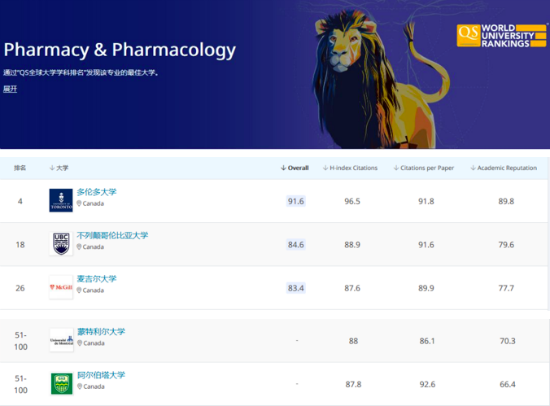Sort by Academic Reputation column
Viewport: 550px width, 406px height.
(504, 168)
